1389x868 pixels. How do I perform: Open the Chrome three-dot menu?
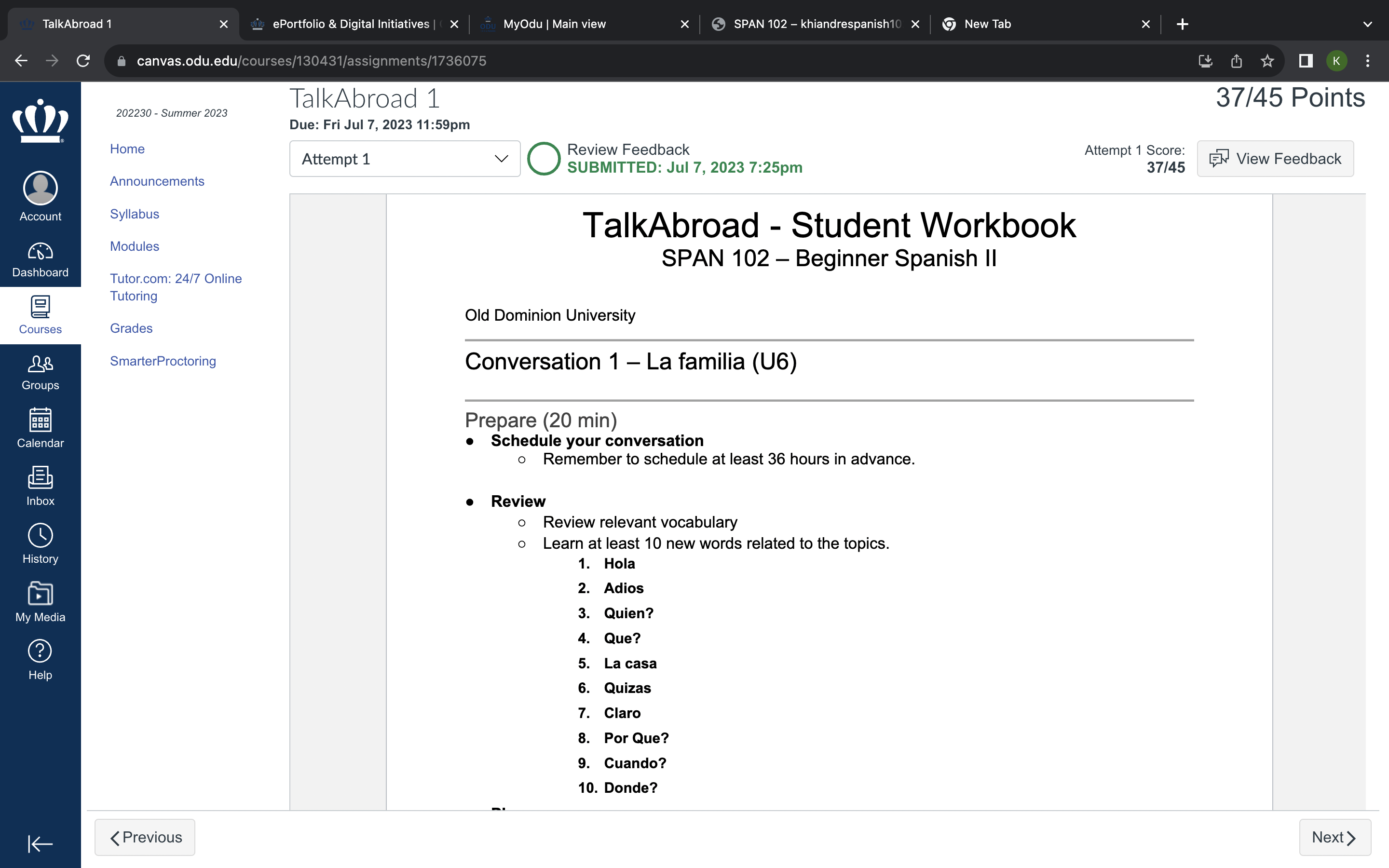[1368, 61]
